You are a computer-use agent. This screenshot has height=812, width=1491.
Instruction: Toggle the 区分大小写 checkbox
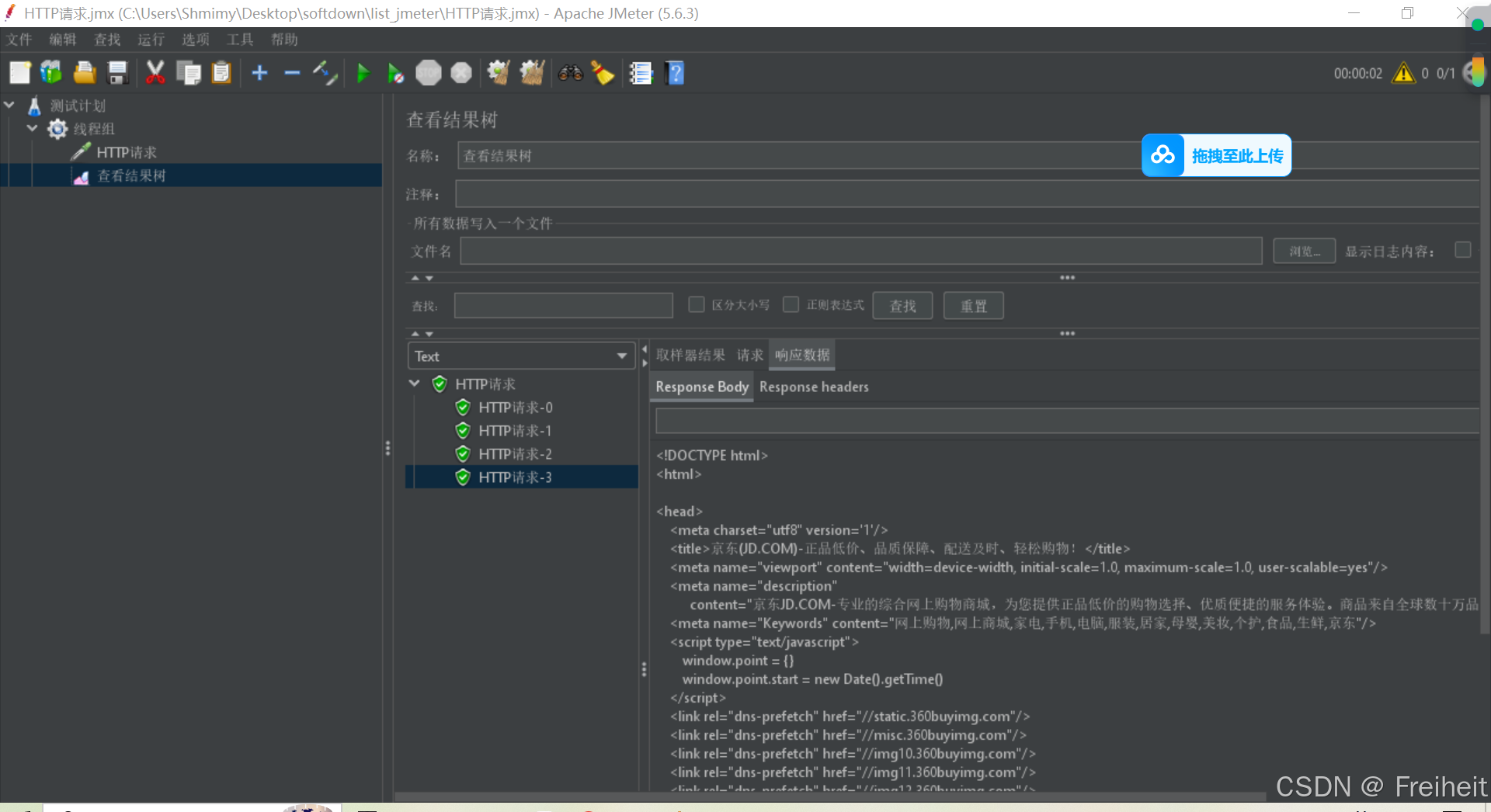pos(696,304)
